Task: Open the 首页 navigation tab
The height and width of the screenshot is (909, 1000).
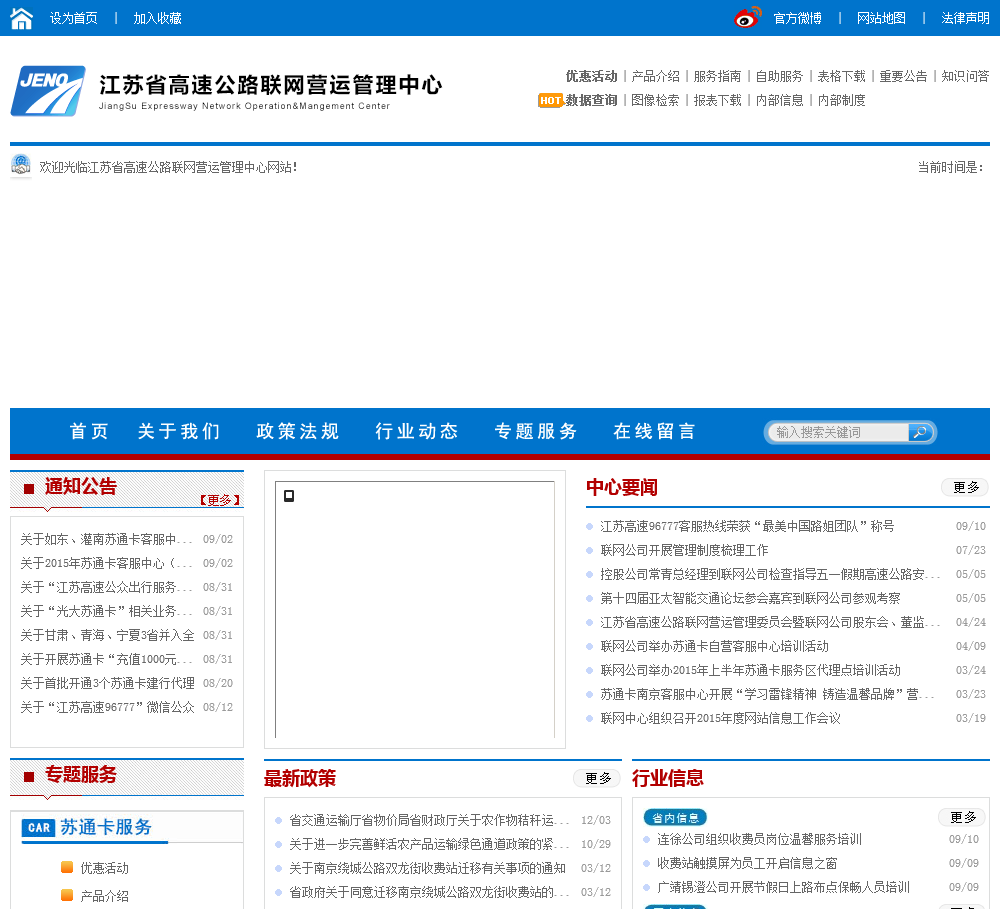Action: coord(89,431)
